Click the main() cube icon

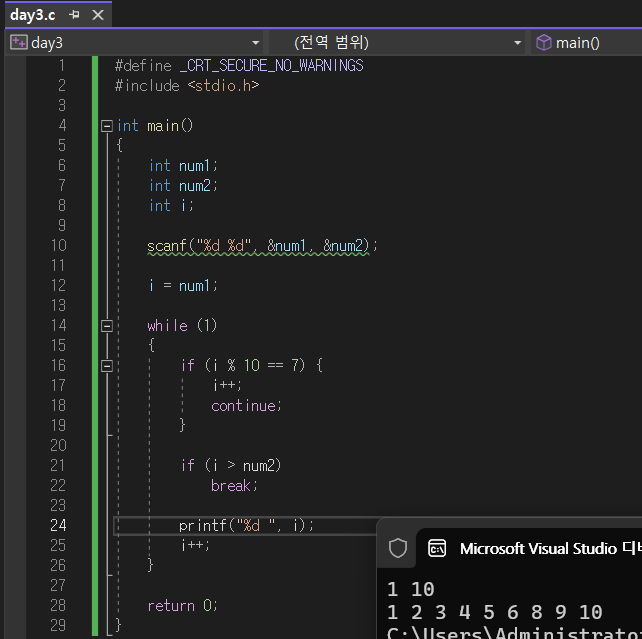point(544,43)
